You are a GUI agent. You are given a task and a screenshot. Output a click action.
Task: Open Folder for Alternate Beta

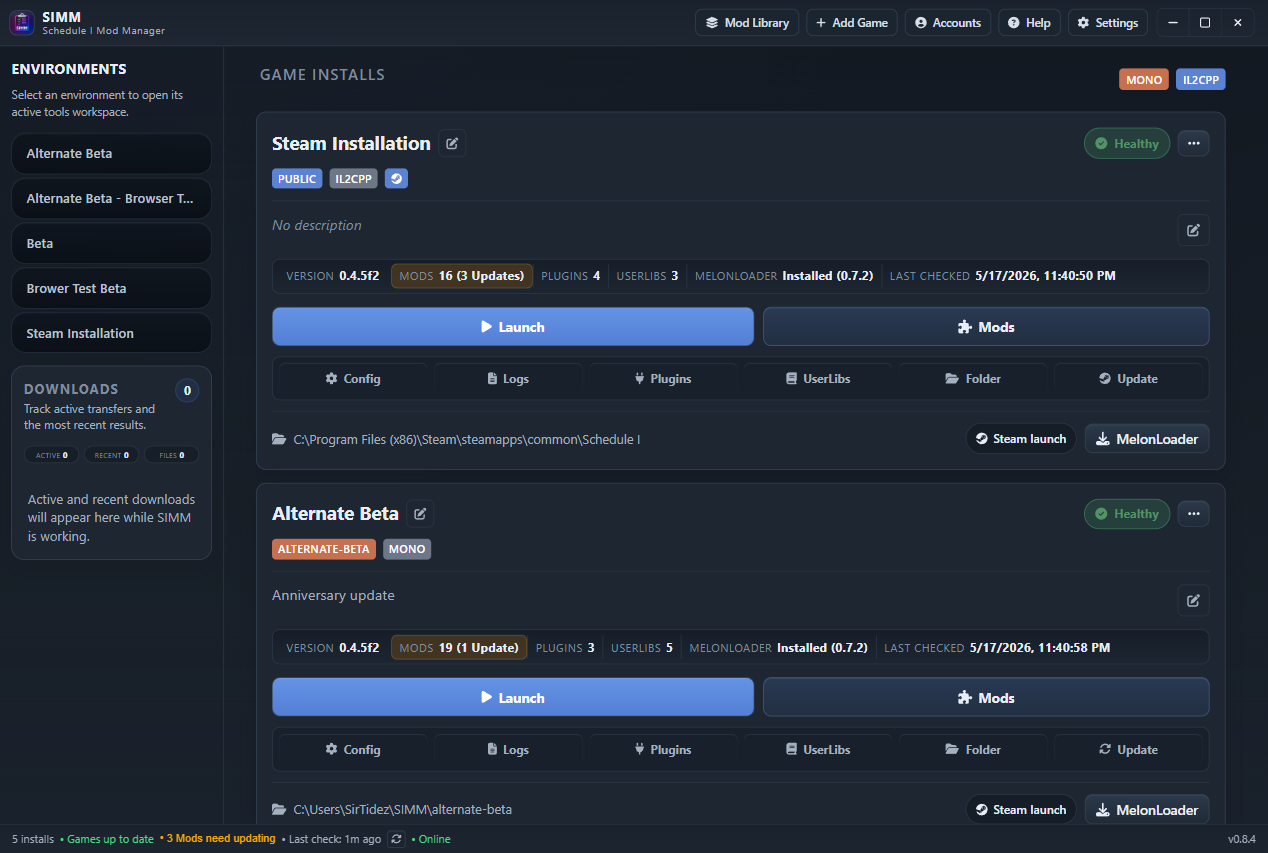pos(973,749)
